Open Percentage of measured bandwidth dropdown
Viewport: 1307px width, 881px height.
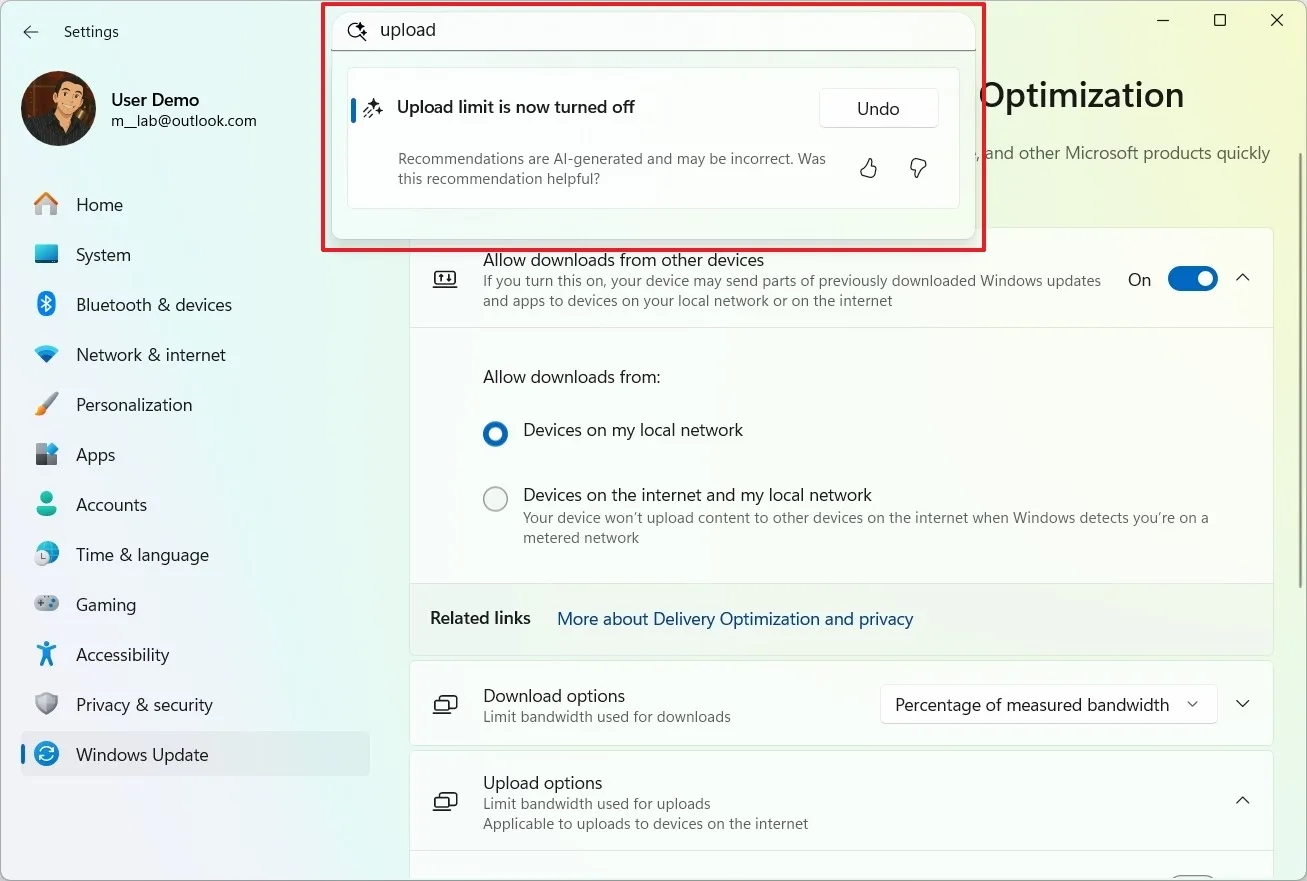(x=1047, y=705)
